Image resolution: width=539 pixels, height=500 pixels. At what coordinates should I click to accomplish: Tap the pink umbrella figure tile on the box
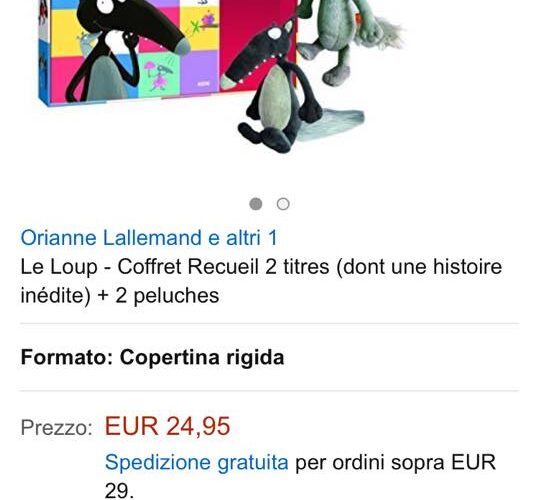point(158,74)
